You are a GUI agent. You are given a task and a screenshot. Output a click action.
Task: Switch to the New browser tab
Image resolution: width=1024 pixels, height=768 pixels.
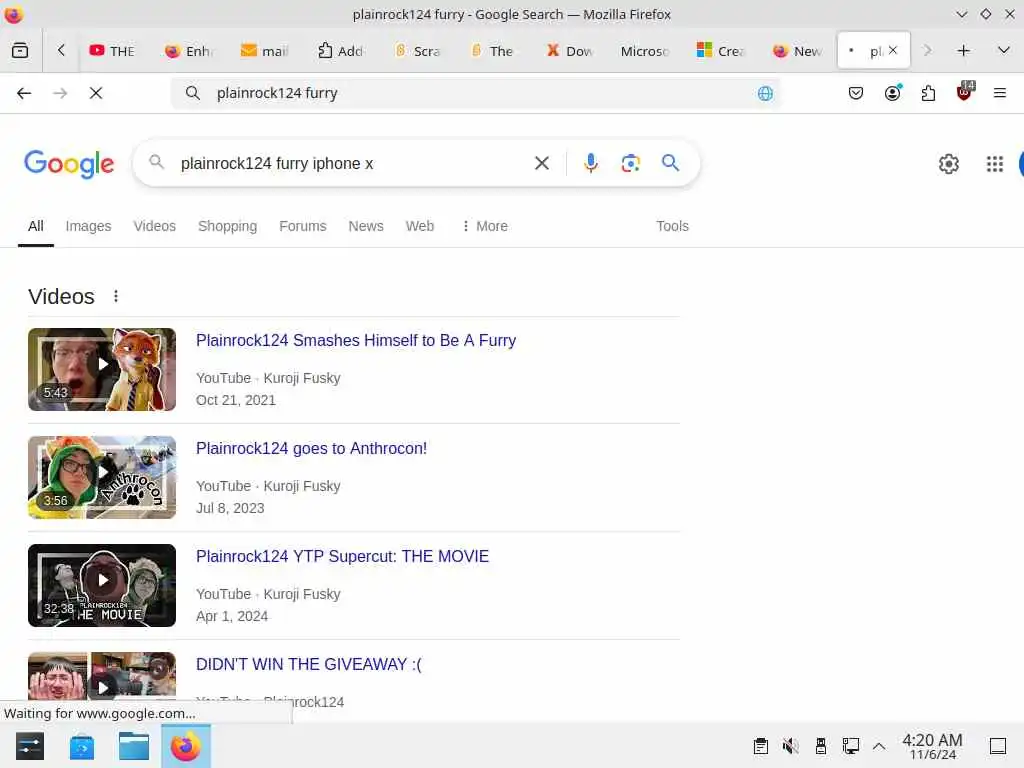click(797, 50)
